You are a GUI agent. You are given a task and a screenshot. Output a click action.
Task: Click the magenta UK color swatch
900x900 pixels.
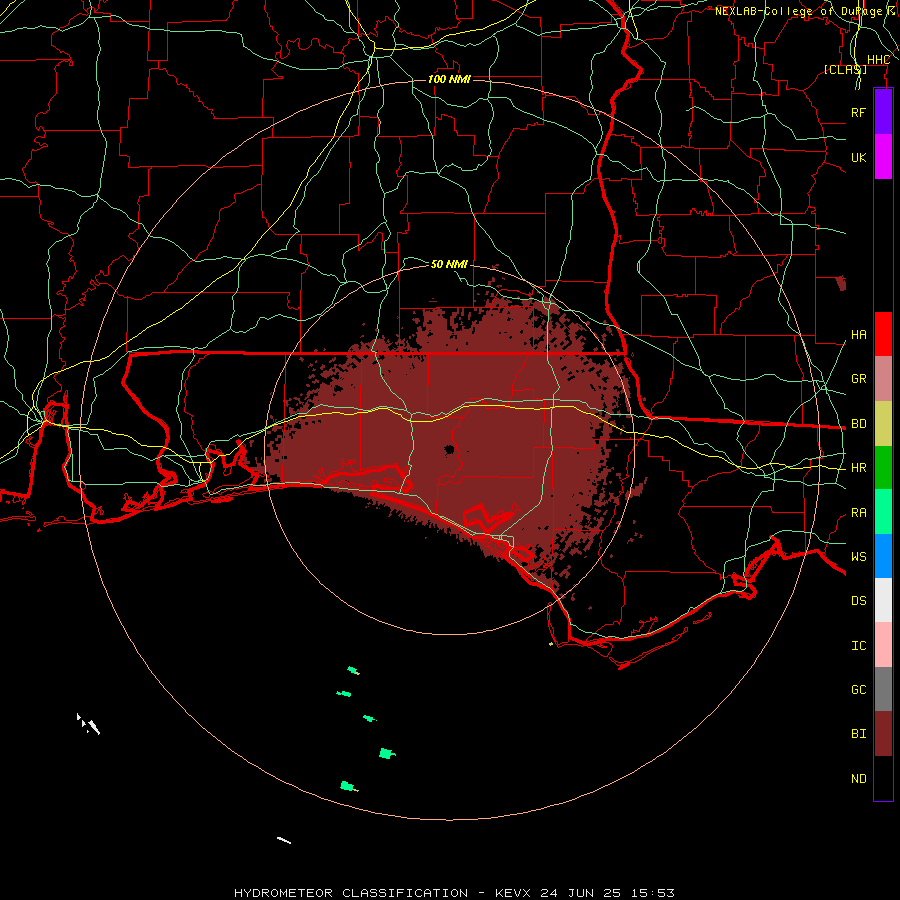click(x=883, y=157)
